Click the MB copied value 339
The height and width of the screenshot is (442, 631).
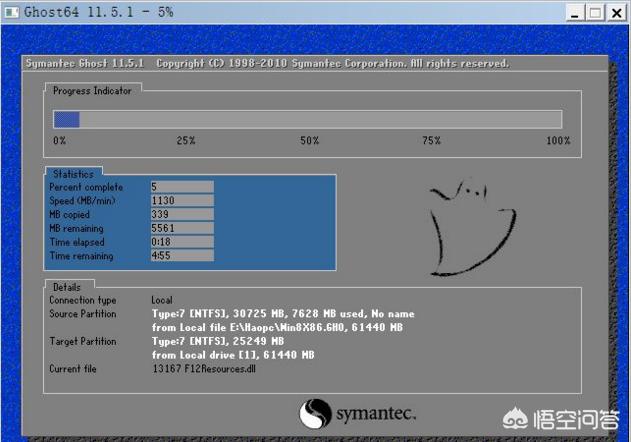pos(182,214)
